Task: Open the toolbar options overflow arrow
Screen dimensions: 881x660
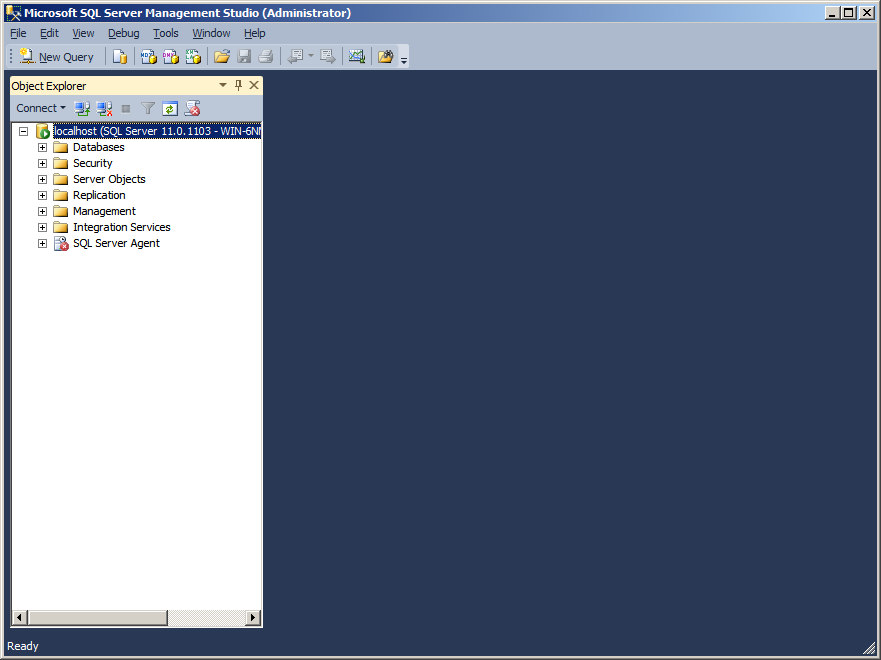Action: 403,58
